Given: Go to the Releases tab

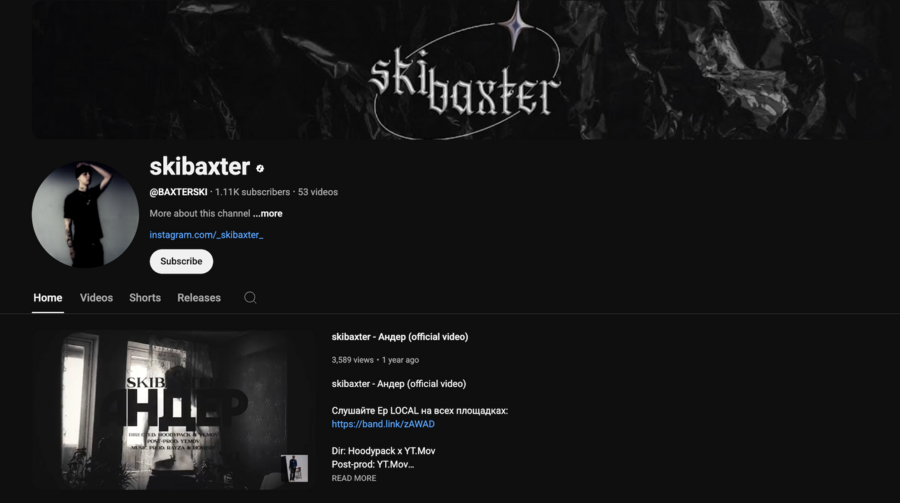Looking at the screenshot, I should pos(199,298).
